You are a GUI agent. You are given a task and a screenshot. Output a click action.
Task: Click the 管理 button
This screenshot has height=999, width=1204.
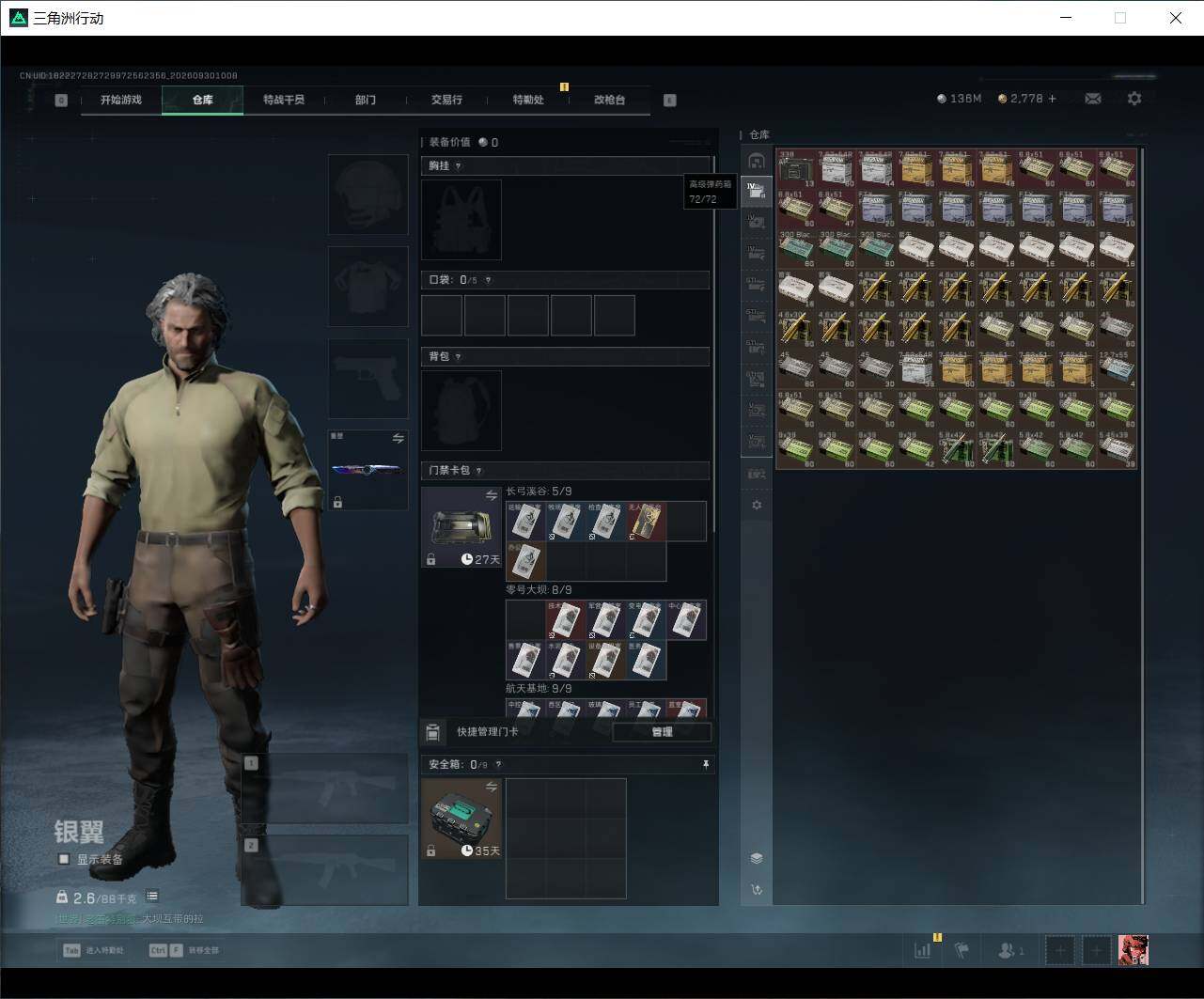coord(662,732)
